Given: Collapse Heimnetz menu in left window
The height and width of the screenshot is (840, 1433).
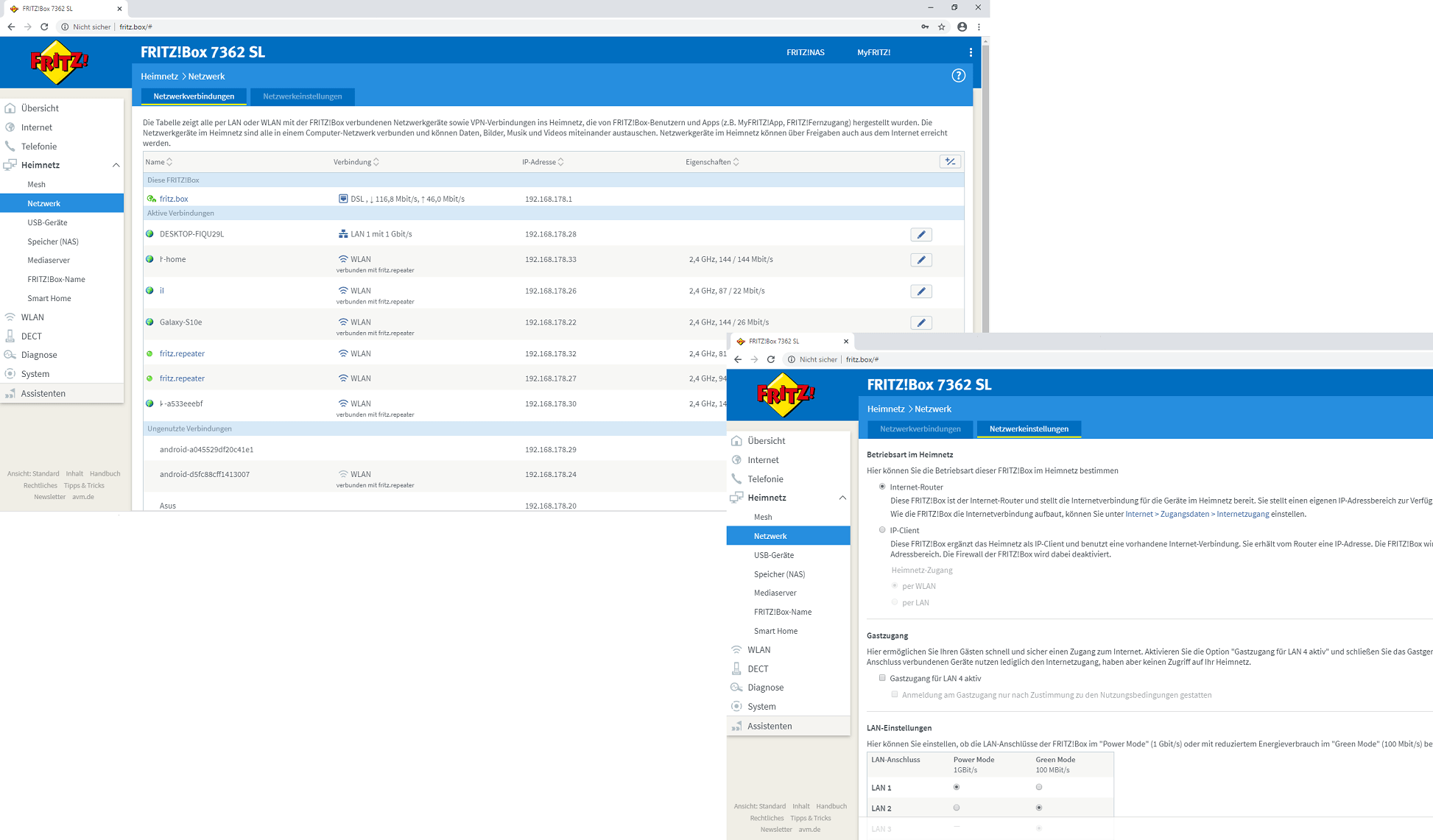Looking at the screenshot, I should [116, 165].
